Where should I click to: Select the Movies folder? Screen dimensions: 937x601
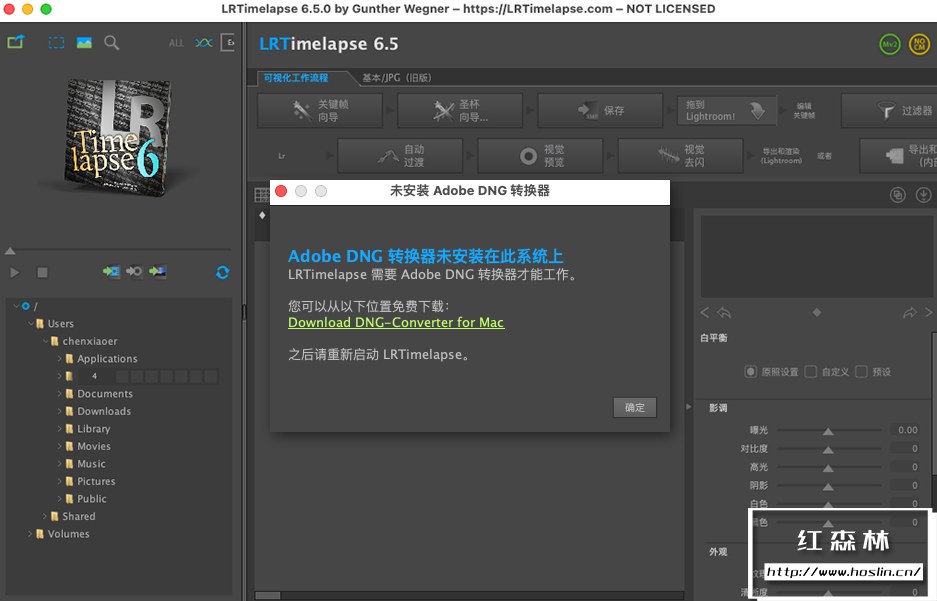click(94, 446)
